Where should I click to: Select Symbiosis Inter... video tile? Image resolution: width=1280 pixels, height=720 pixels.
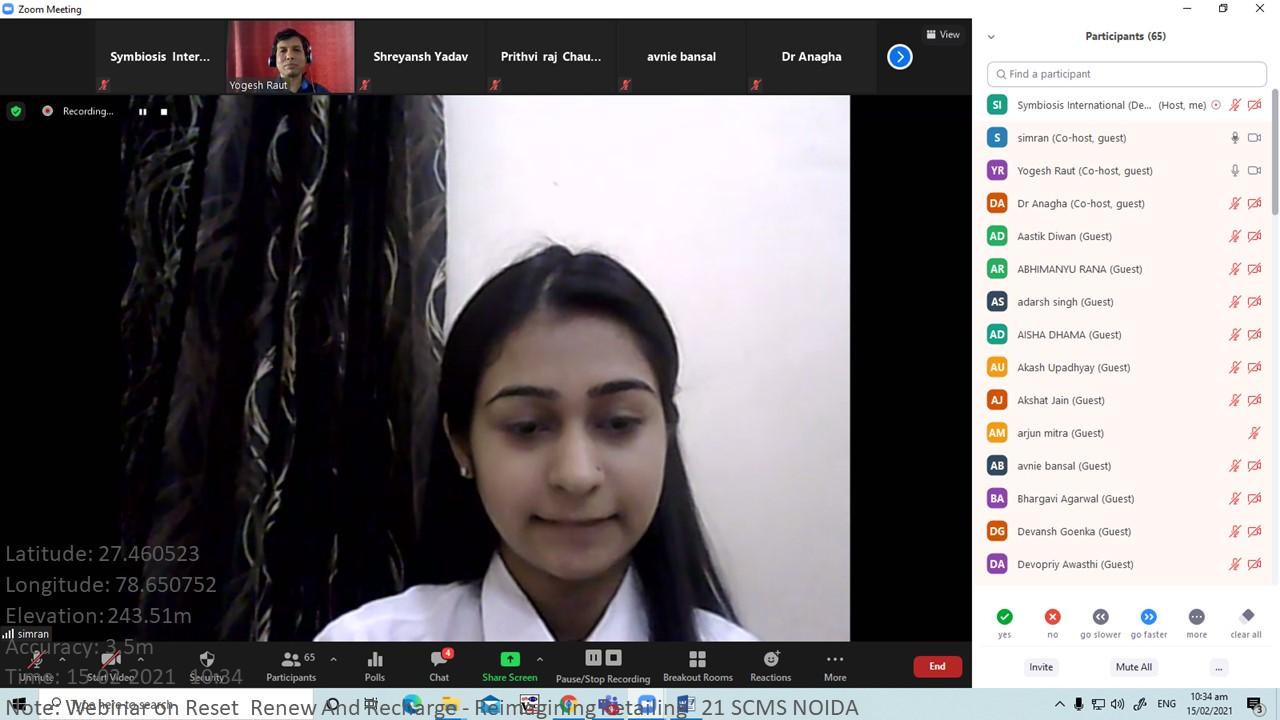(x=160, y=57)
